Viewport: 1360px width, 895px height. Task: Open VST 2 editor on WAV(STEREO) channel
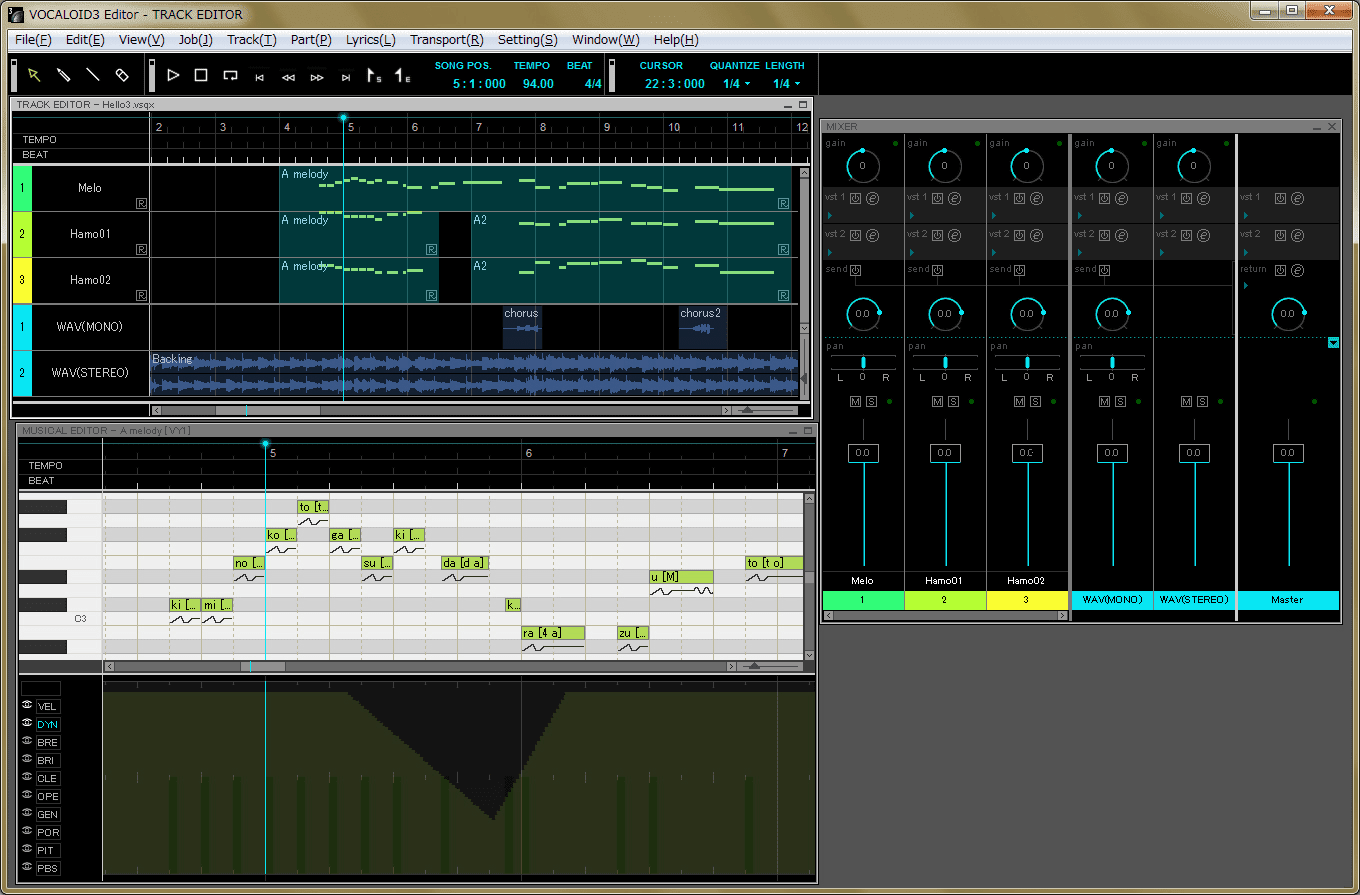coord(1203,234)
